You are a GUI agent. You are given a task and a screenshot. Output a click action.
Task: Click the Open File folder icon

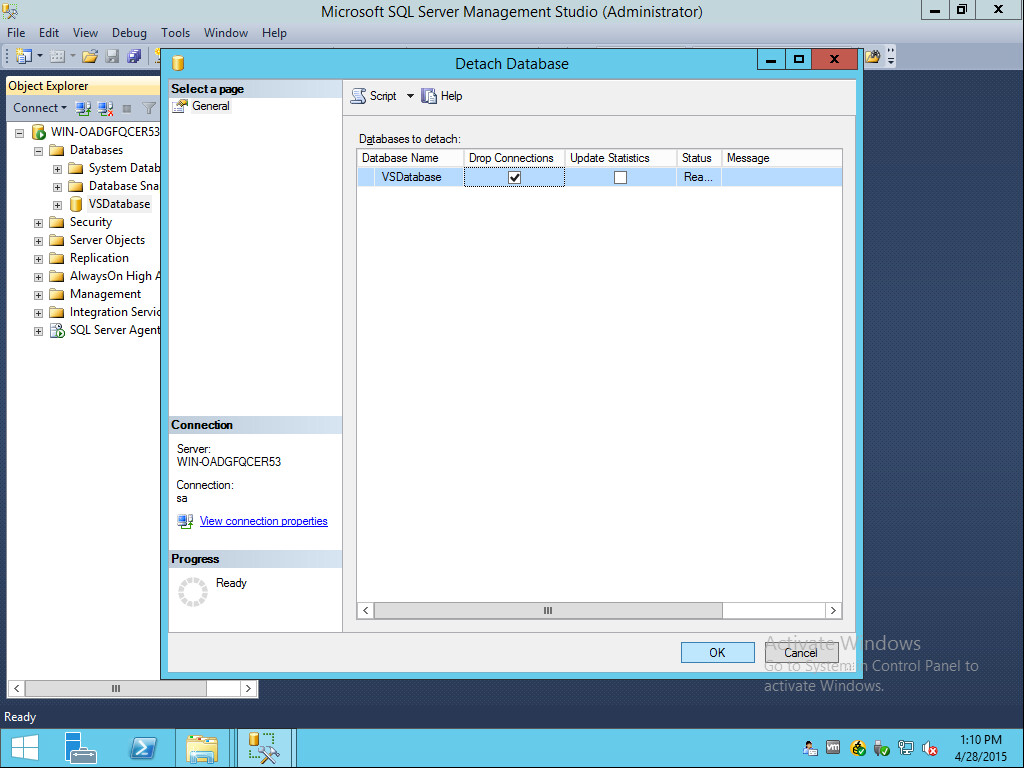tap(90, 56)
